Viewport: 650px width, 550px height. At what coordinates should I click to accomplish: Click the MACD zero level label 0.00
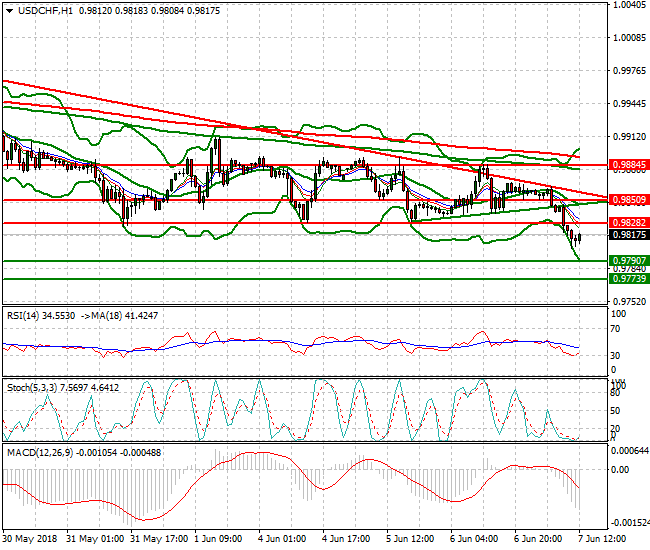click(x=621, y=470)
